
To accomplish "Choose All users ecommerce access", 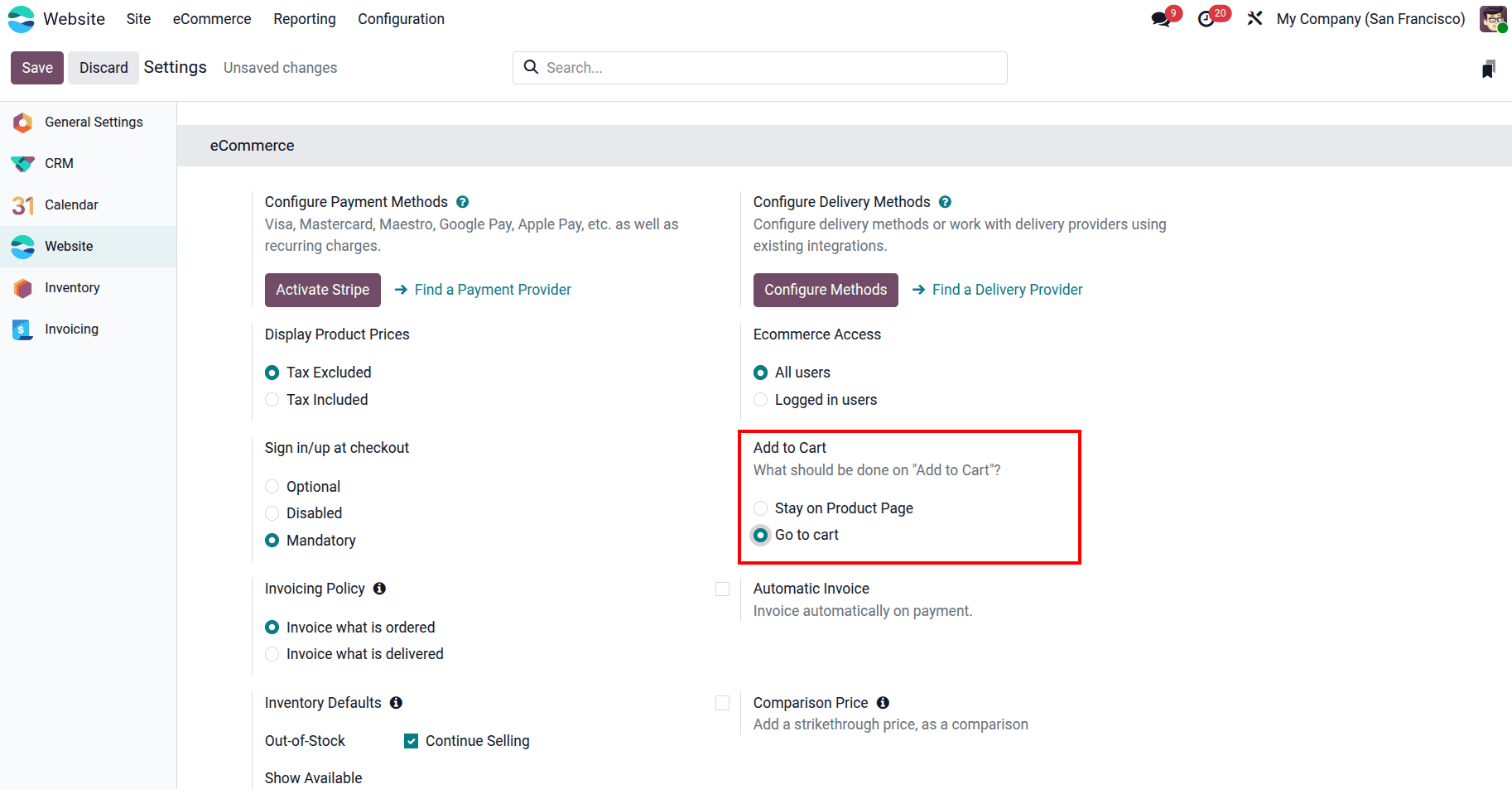I will 760,373.
